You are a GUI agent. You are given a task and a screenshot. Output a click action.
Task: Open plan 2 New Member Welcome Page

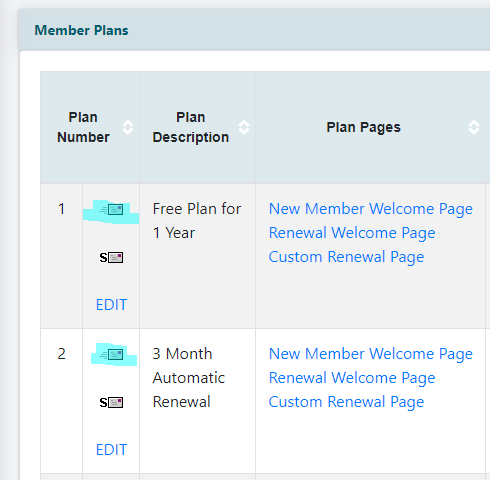pyautogui.click(x=371, y=354)
